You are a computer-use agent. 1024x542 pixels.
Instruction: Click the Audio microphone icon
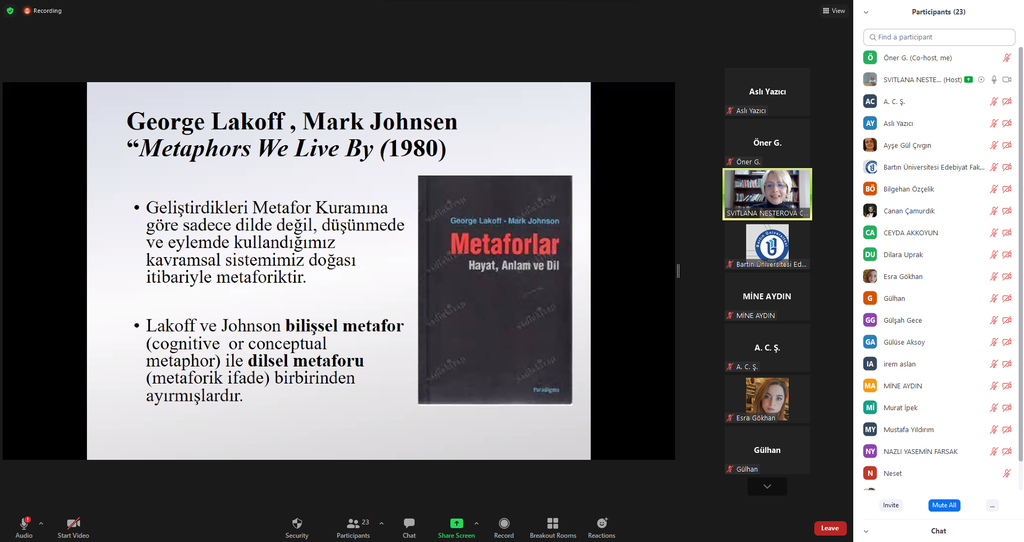(24, 523)
